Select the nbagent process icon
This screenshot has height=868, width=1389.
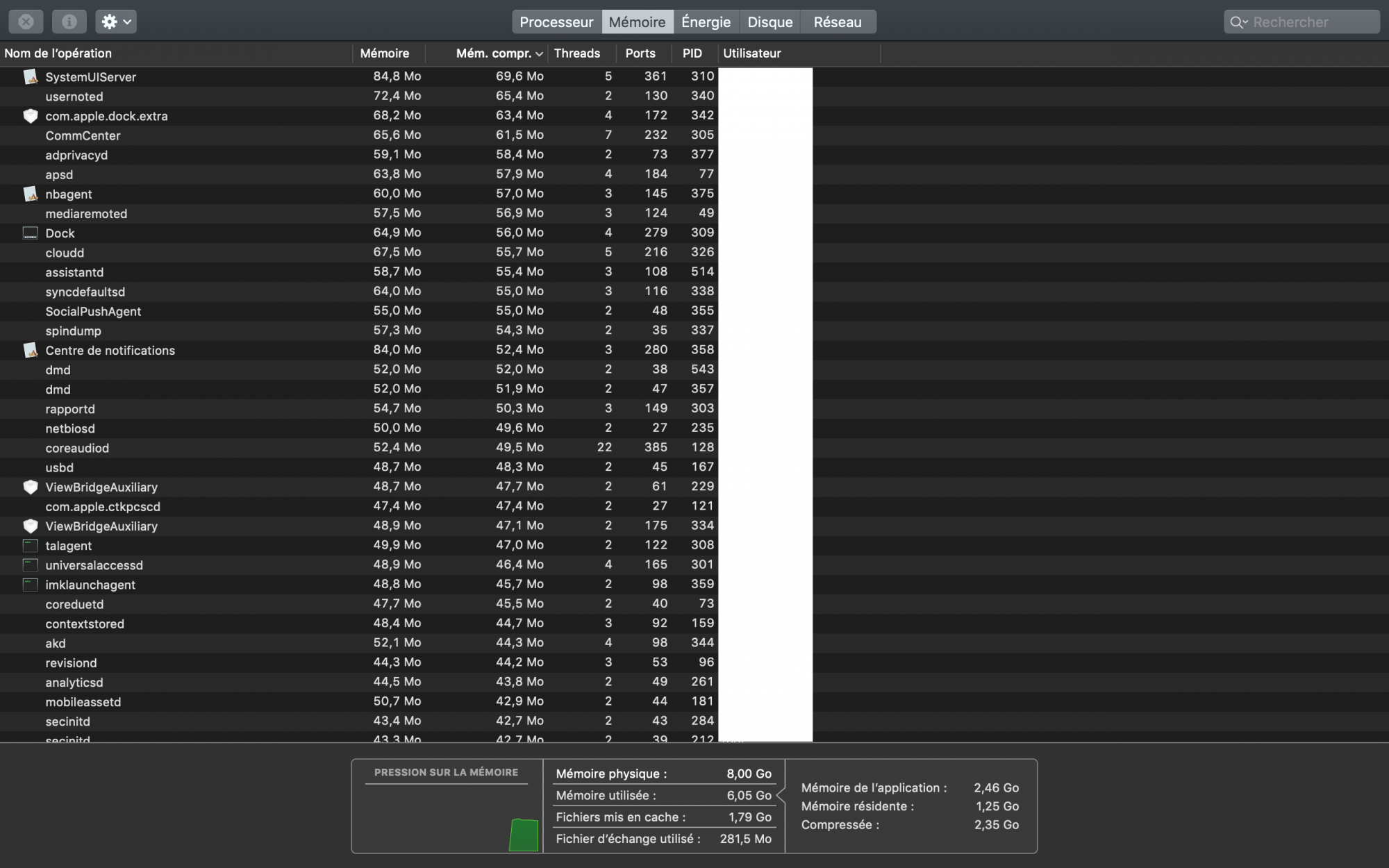pyautogui.click(x=30, y=194)
